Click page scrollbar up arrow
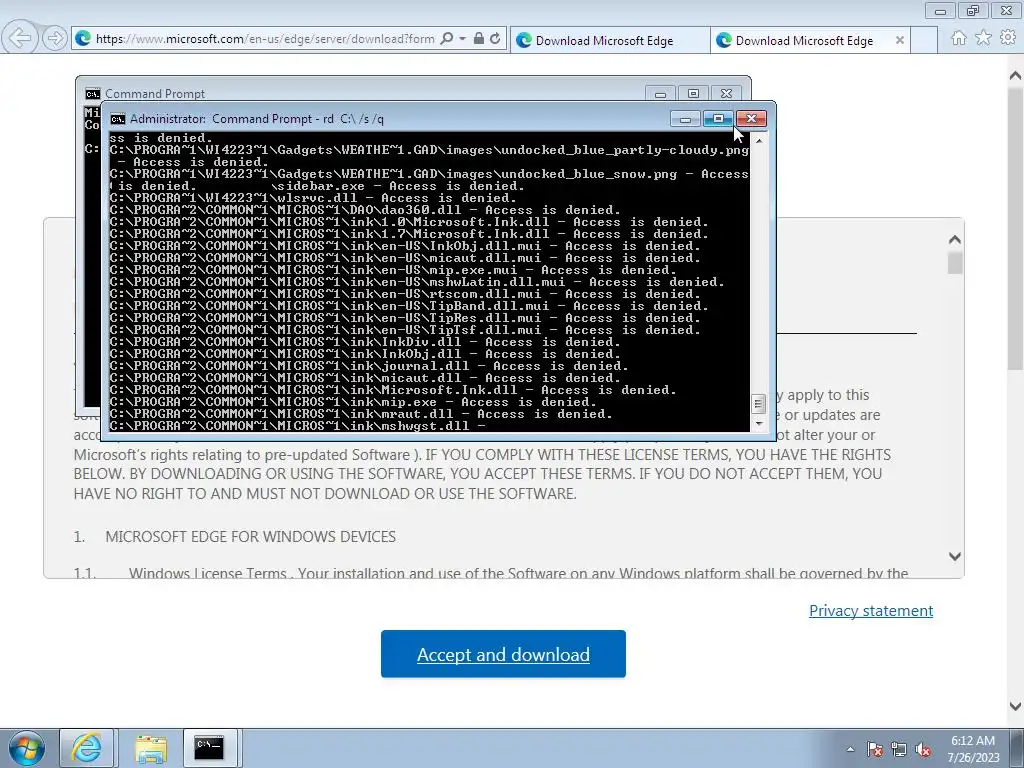The height and width of the screenshot is (768, 1024). 1016,76
